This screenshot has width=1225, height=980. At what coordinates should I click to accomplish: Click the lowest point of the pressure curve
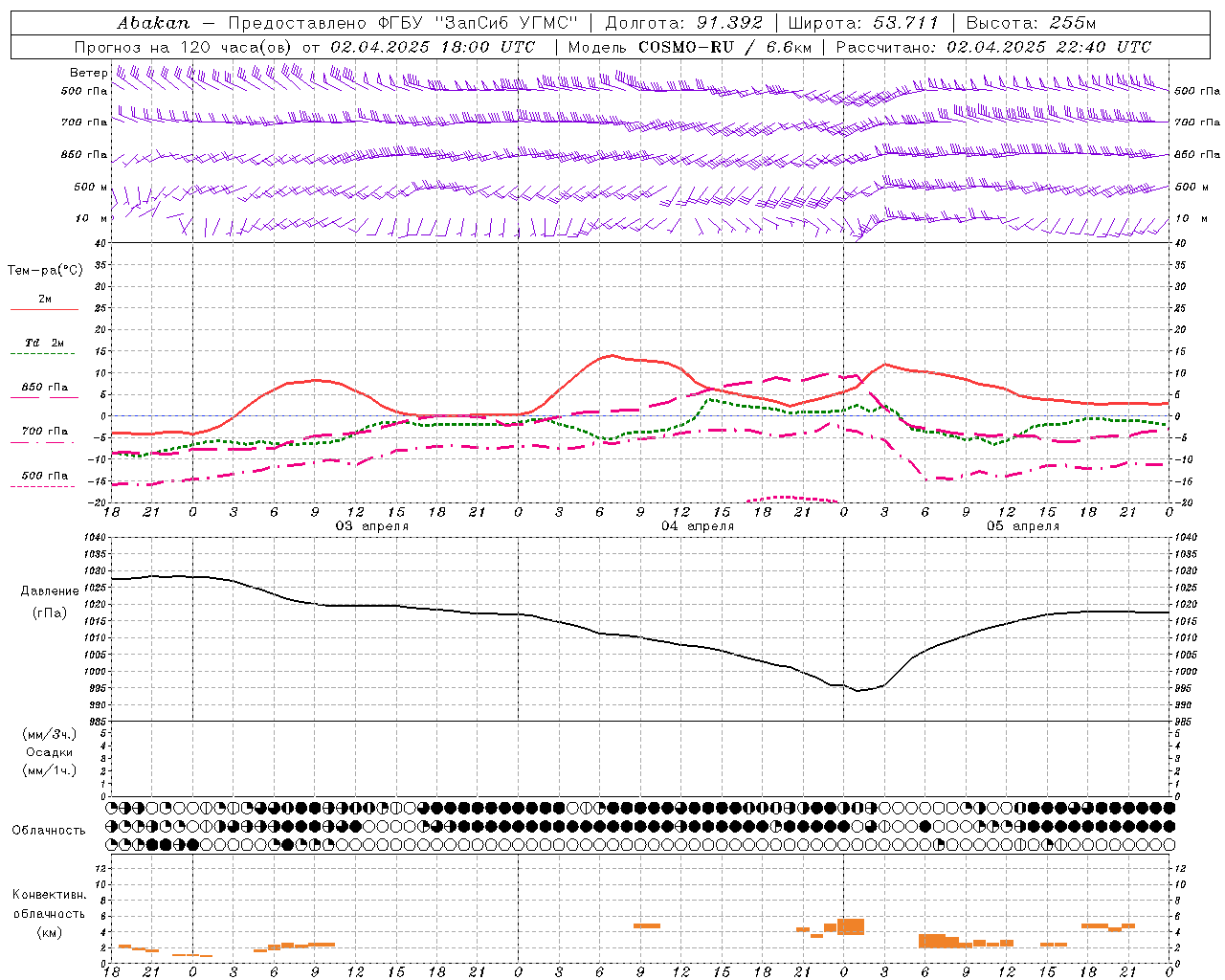tap(858, 690)
